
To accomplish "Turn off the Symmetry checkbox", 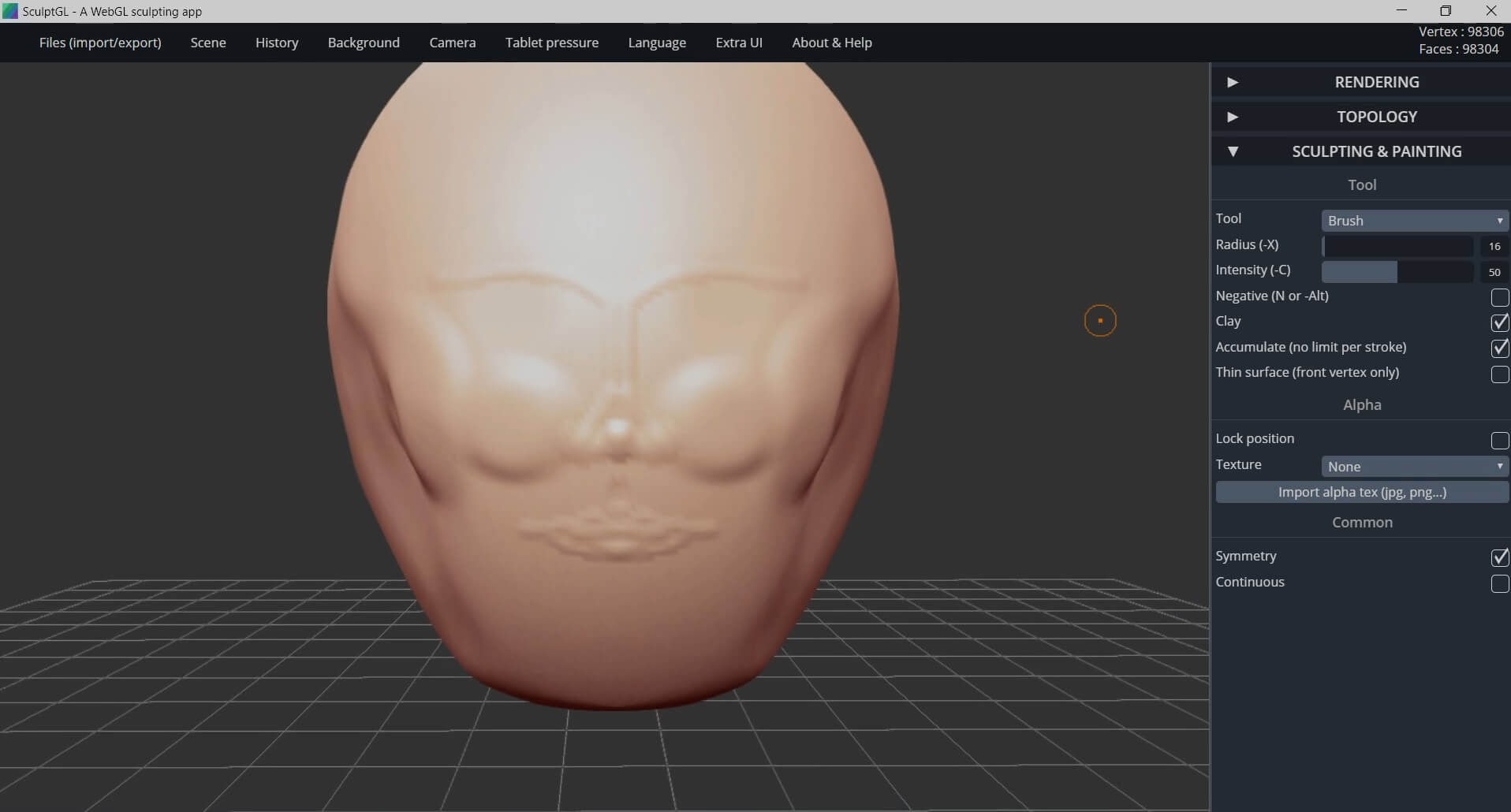I will coord(1499,557).
